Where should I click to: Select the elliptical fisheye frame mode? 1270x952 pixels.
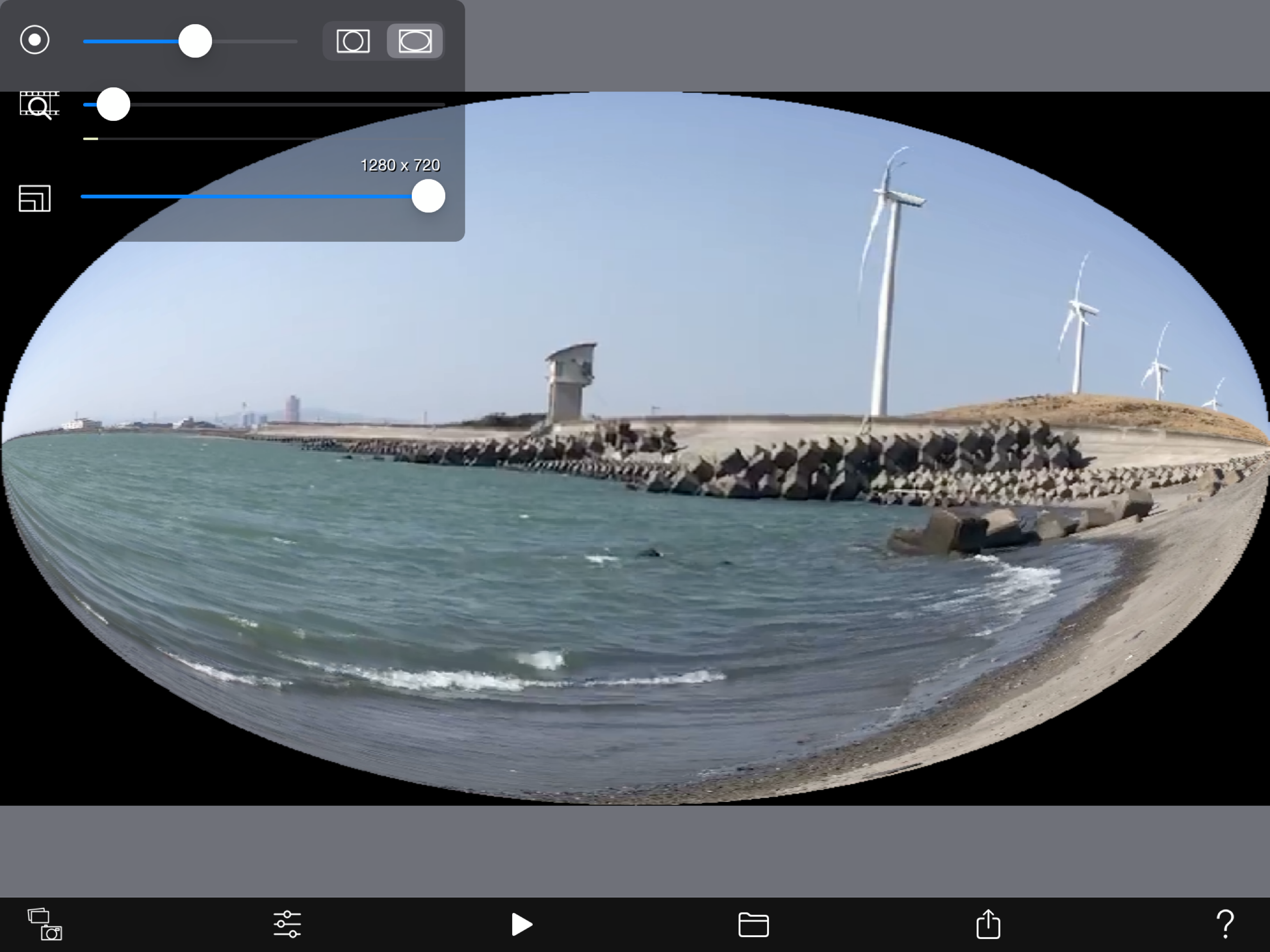[x=415, y=41]
